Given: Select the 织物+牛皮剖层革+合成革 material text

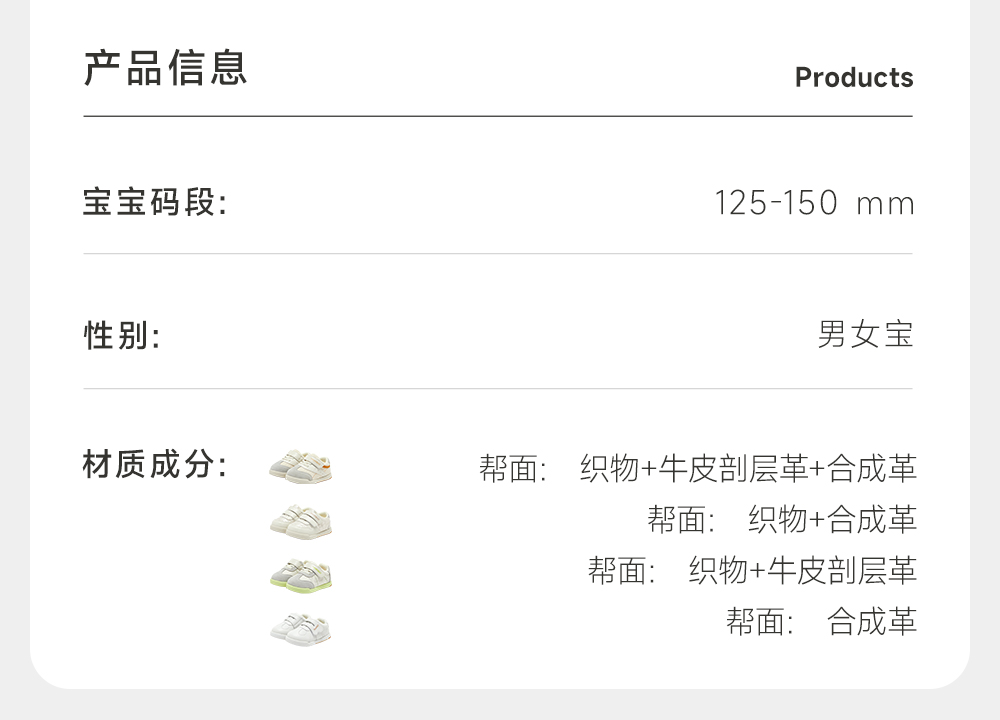Looking at the screenshot, I should pos(748,468).
